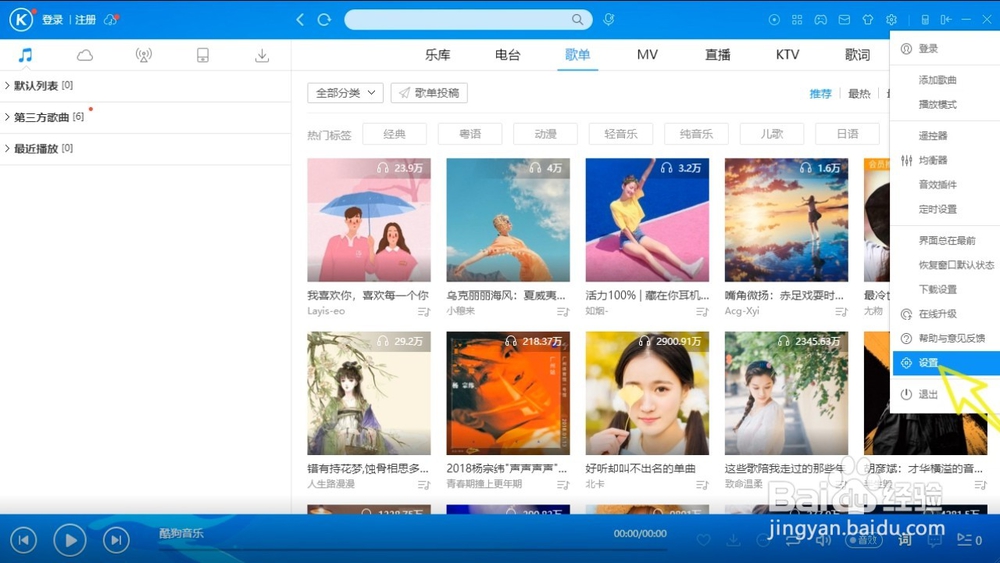Open the skin shirt icon
This screenshot has width=1000, height=563.
click(x=868, y=20)
